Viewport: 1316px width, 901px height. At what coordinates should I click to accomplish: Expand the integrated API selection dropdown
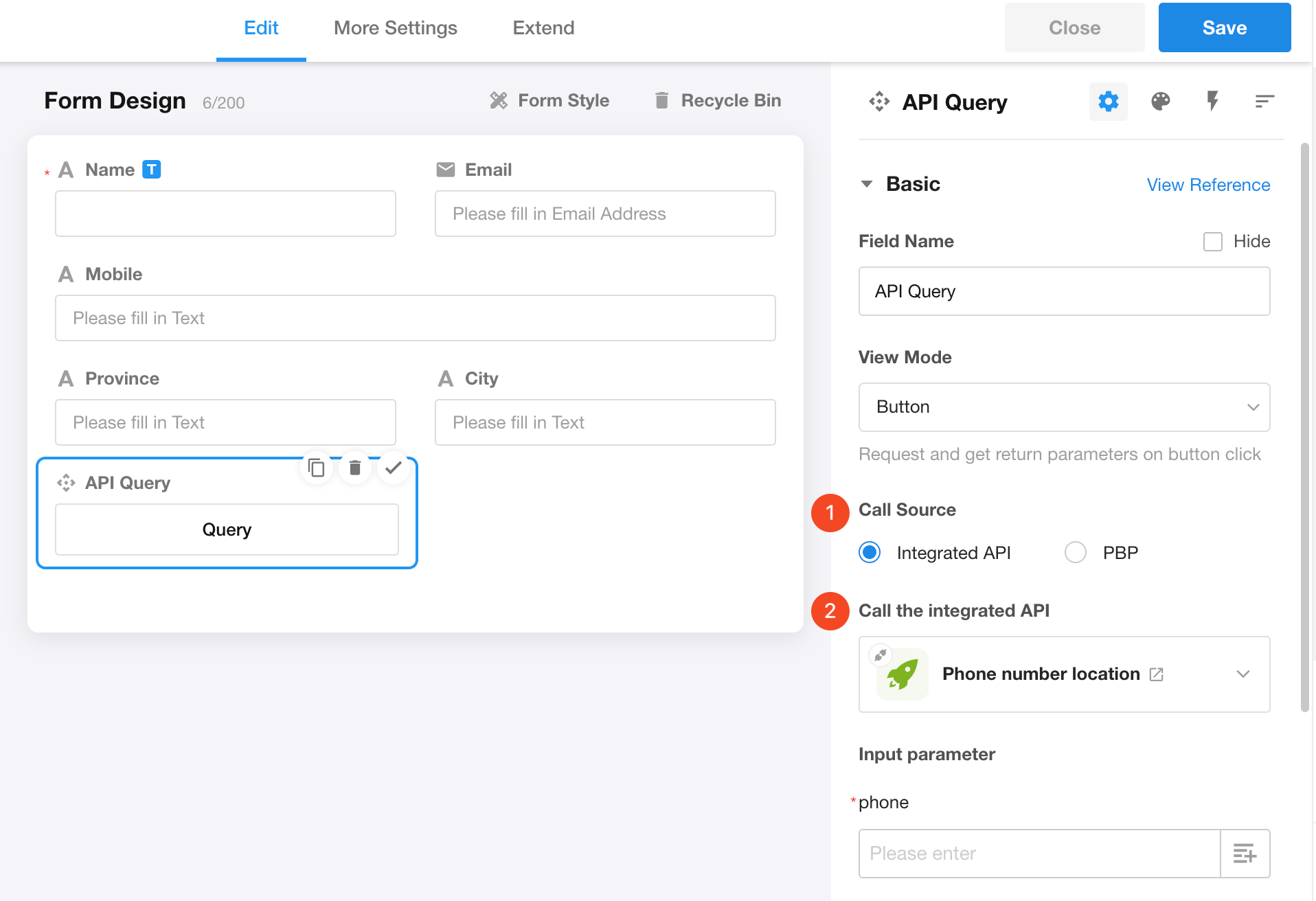click(1243, 674)
